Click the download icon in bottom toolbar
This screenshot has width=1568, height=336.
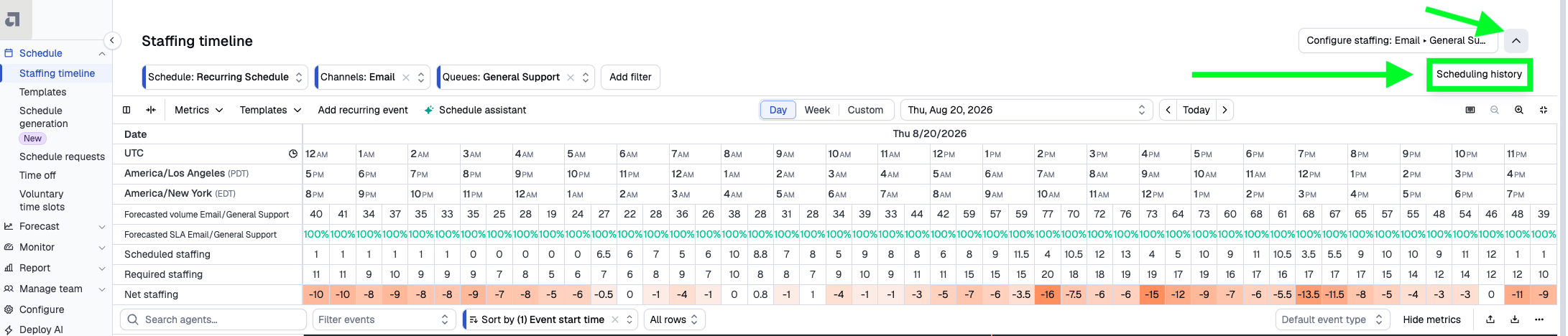pyautogui.click(x=1514, y=319)
